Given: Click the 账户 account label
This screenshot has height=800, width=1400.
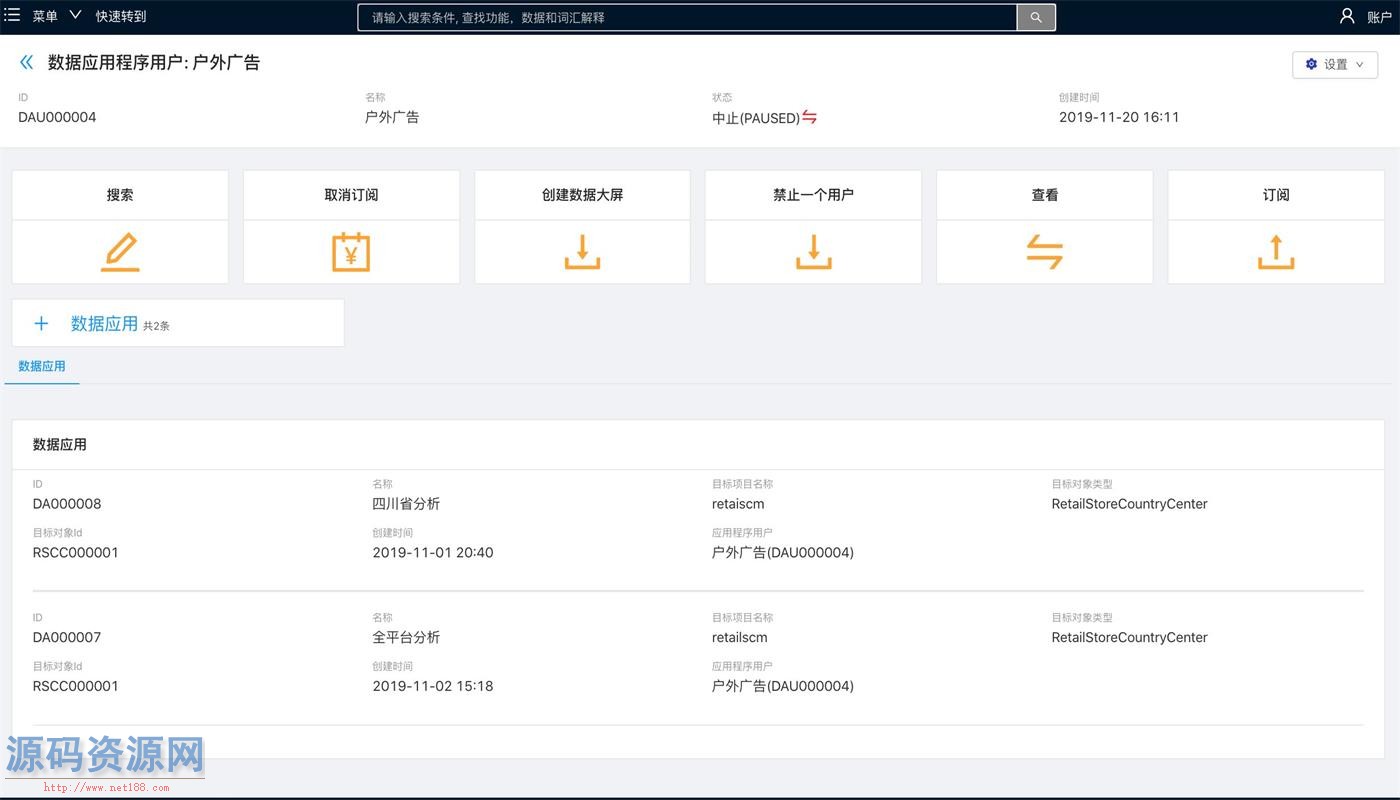Looking at the screenshot, I should pyautogui.click(x=1379, y=17).
